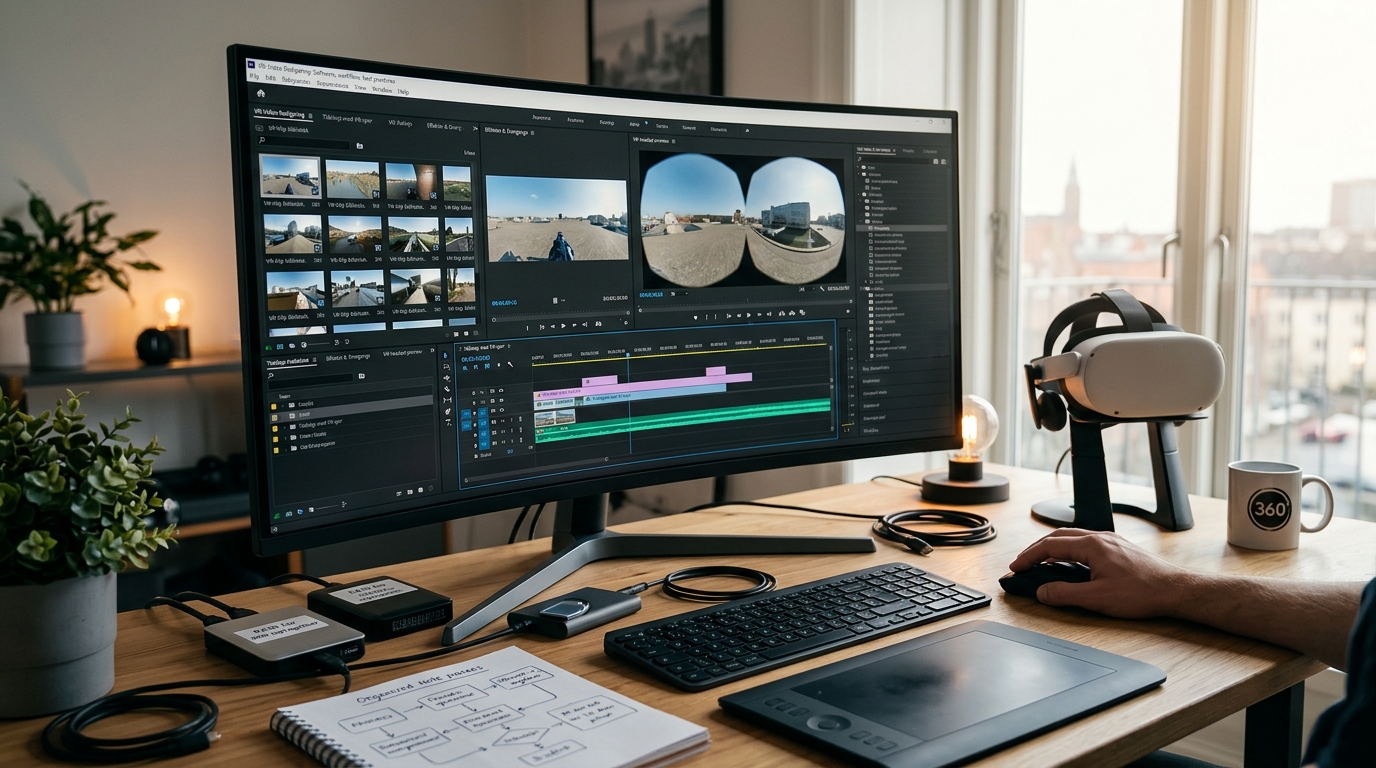
Task: Click the Export Frame camera icon under monitor
Action: pos(790,314)
